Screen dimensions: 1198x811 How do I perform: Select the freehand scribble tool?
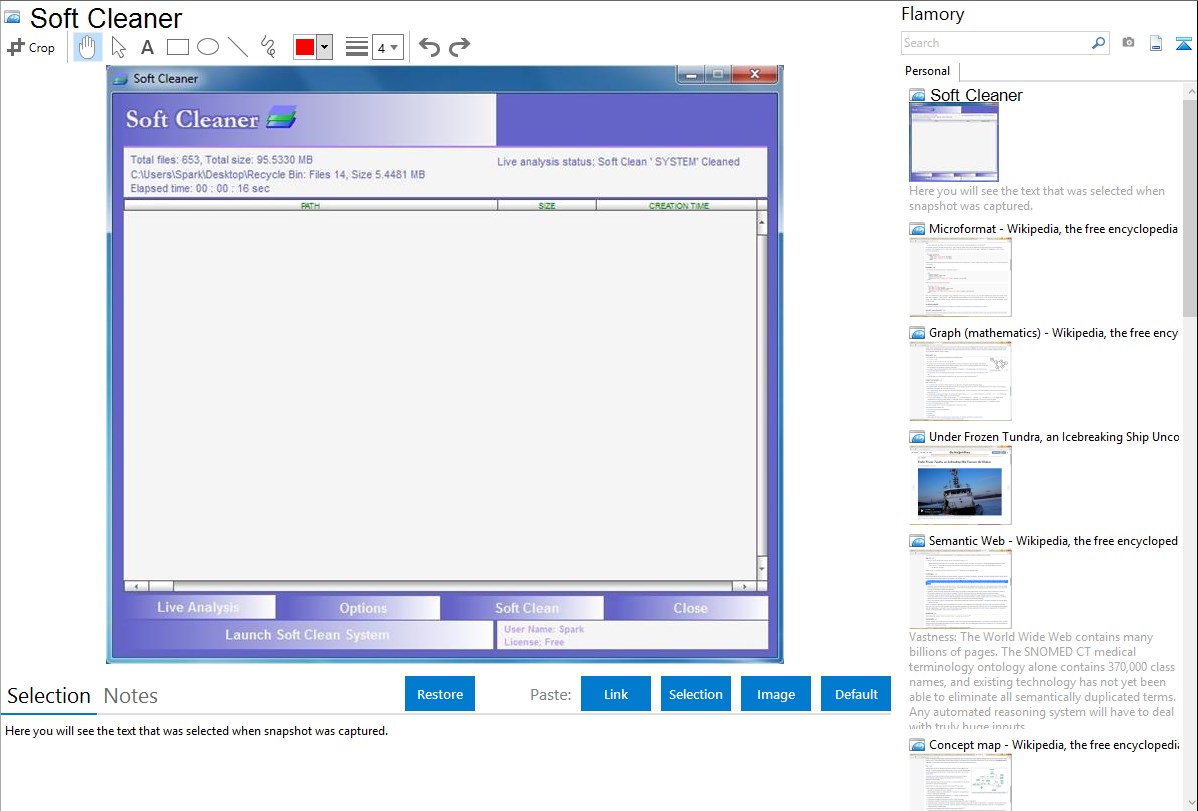click(x=268, y=47)
